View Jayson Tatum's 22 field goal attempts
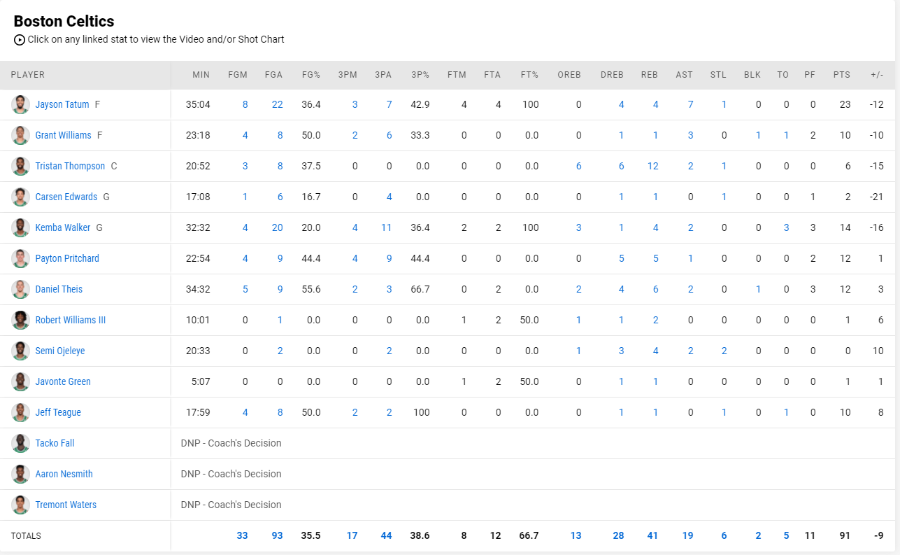 click(x=277, y=104)
